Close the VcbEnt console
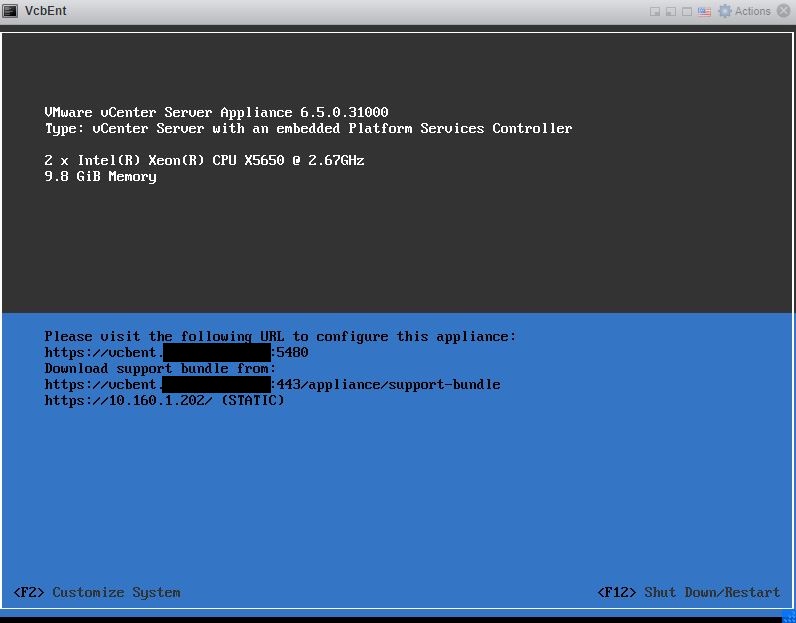 coord(784,11)
